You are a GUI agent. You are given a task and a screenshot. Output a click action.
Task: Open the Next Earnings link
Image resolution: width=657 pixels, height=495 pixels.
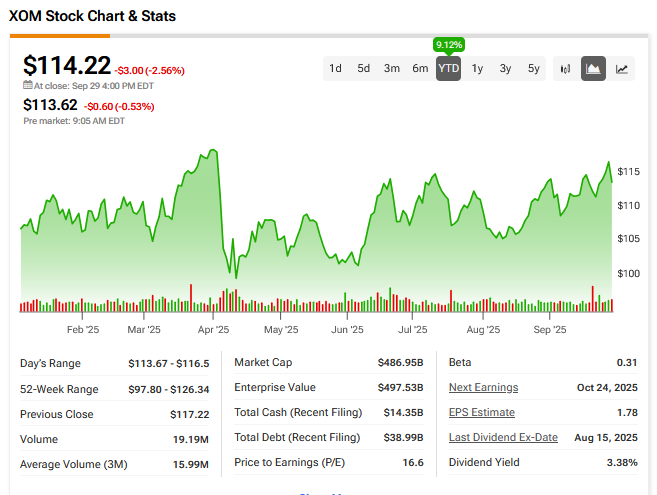(x=484, y=388)
